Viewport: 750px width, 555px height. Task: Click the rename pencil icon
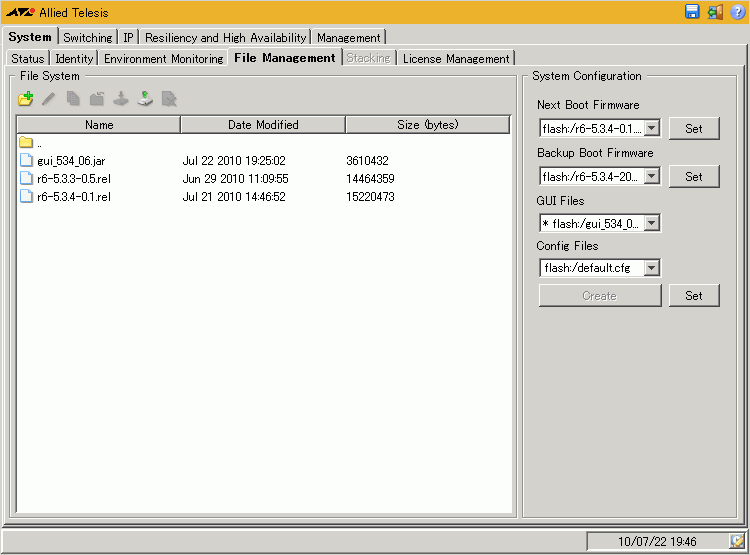[x=49, y=99]
